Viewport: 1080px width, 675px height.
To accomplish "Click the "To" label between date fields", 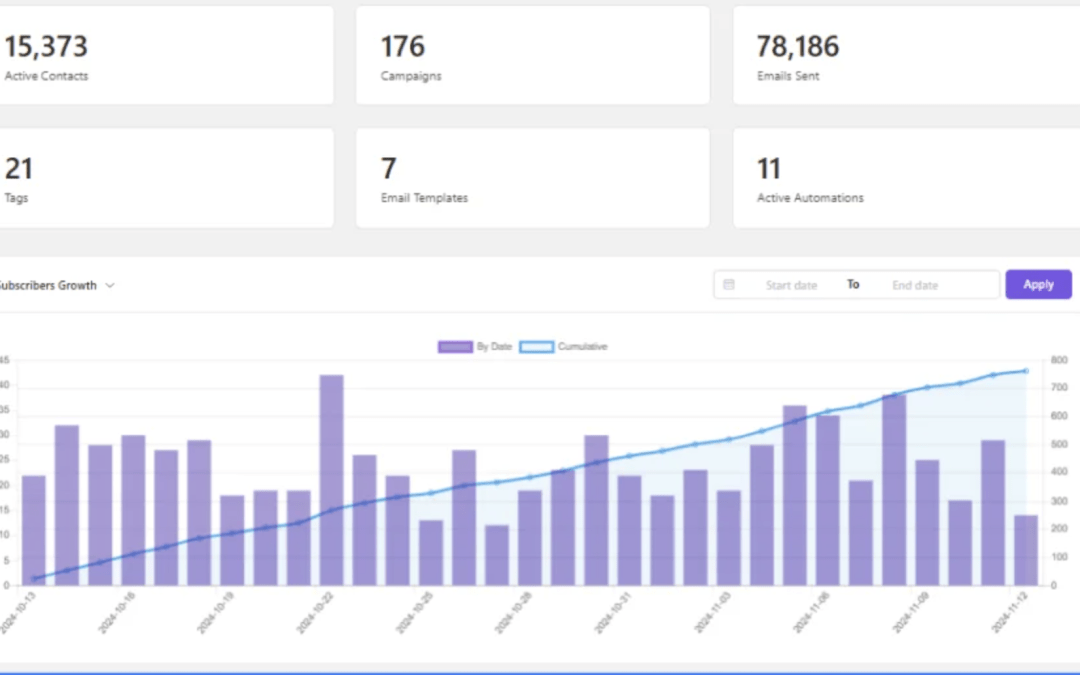I will [x=852, y=284].
